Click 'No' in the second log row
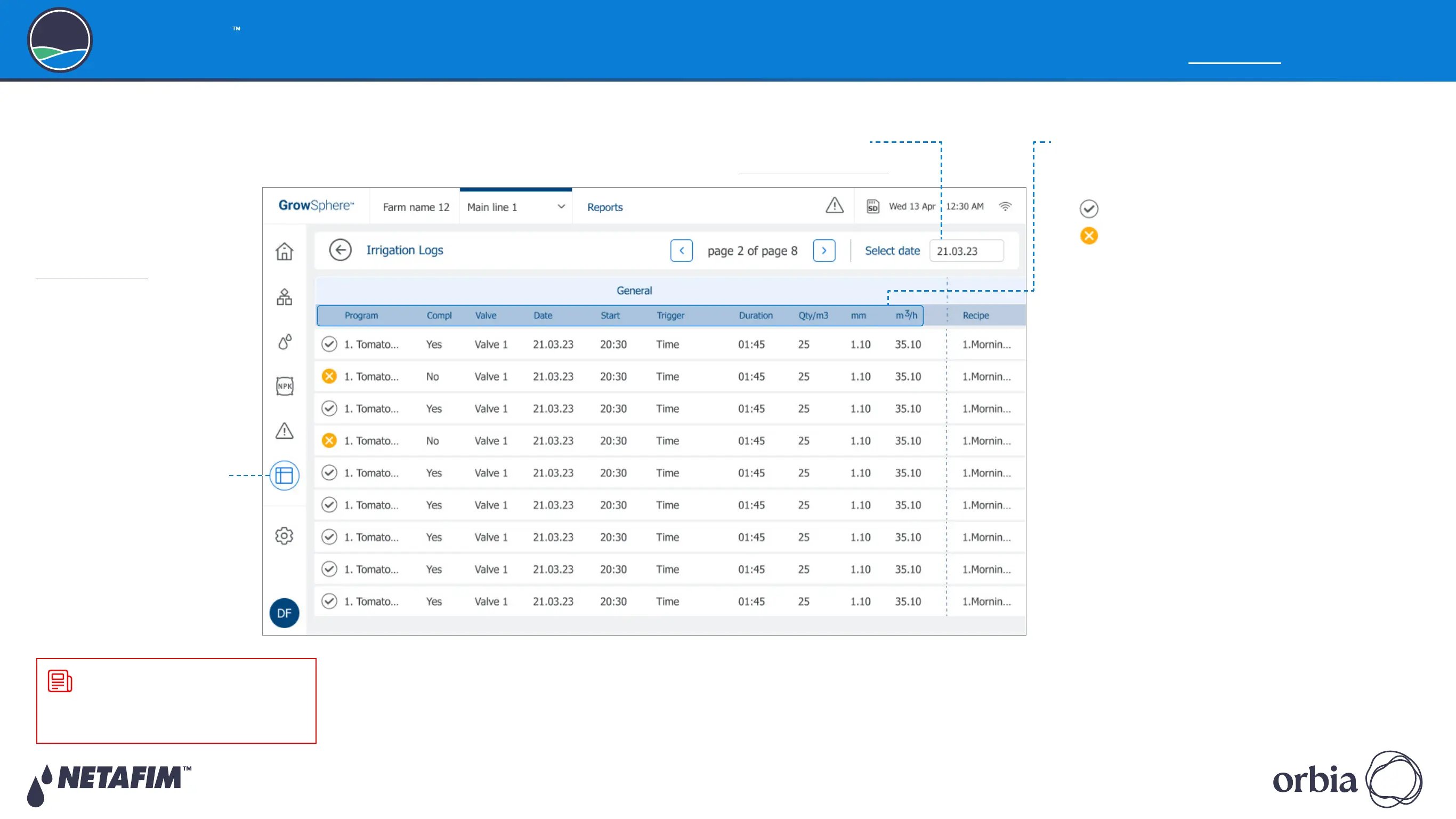Screen dimensions: 1456x819 click(432, 376)
